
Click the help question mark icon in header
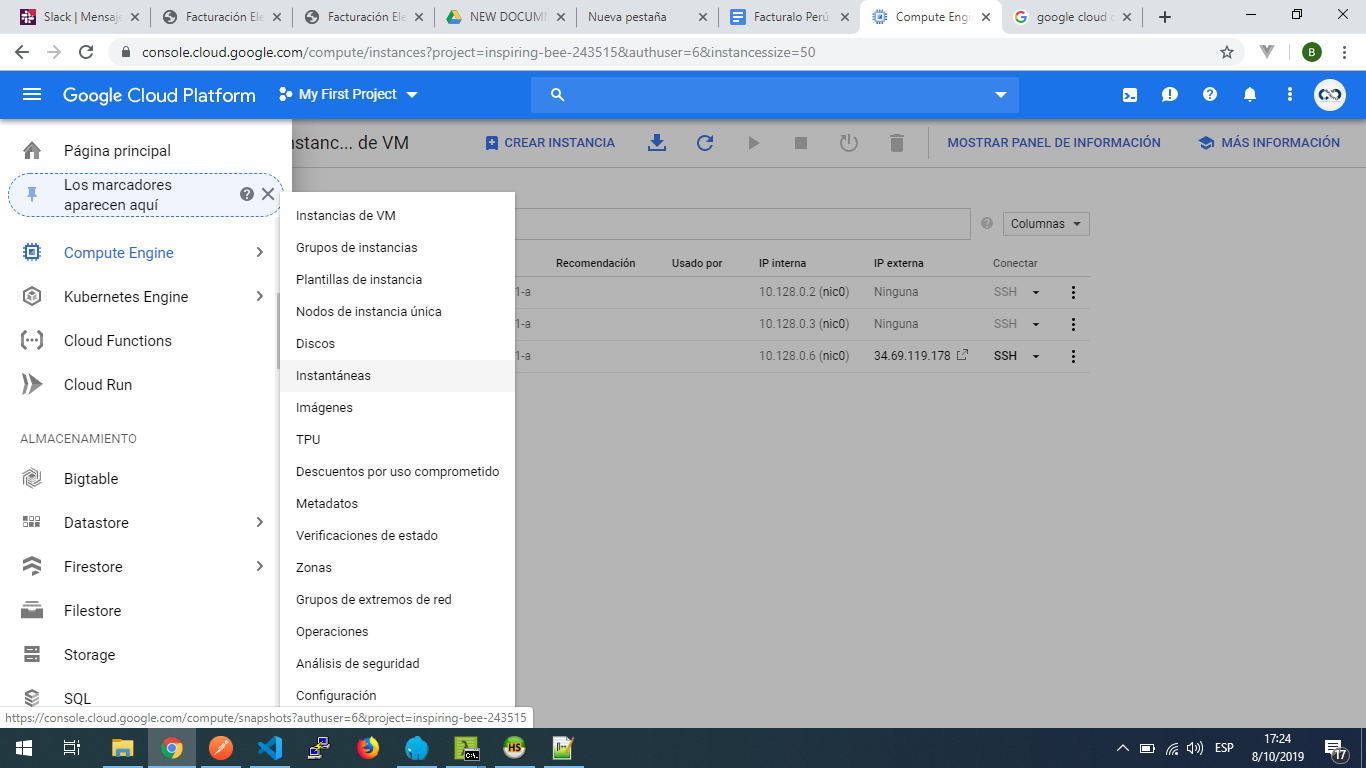[x=1209, y=95]
